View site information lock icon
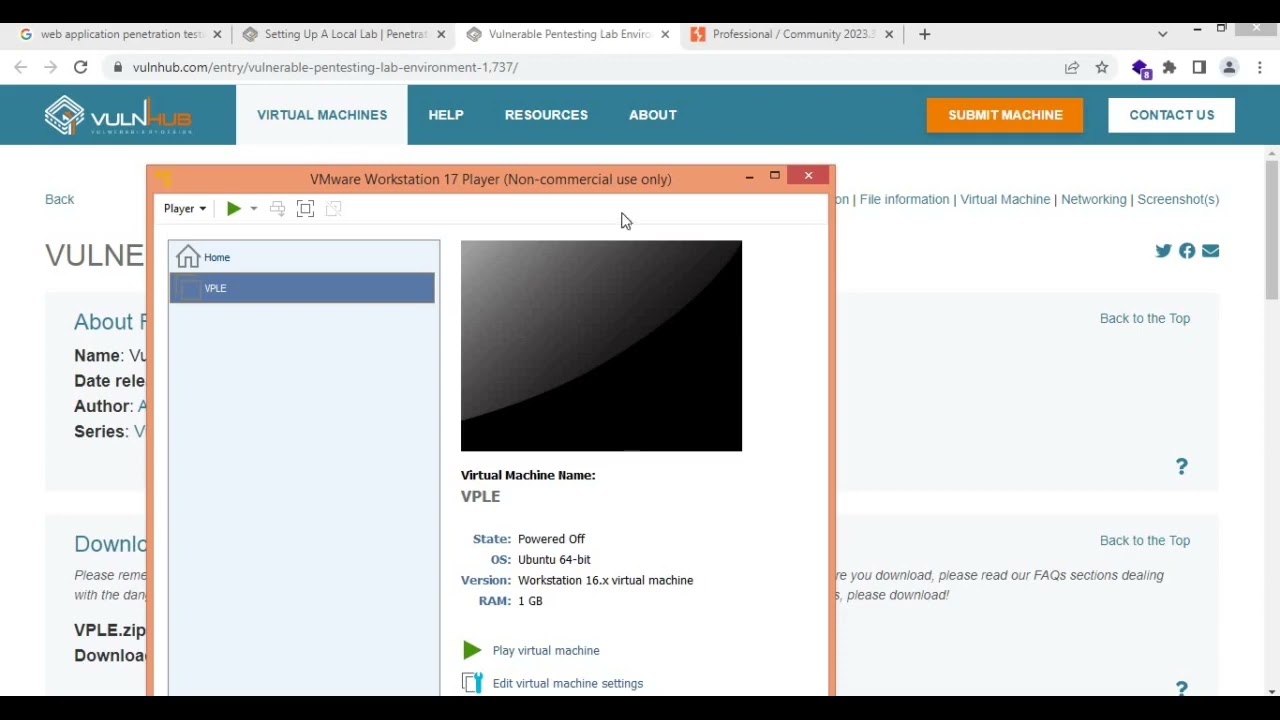1280x720 pixels. [118, 67]
